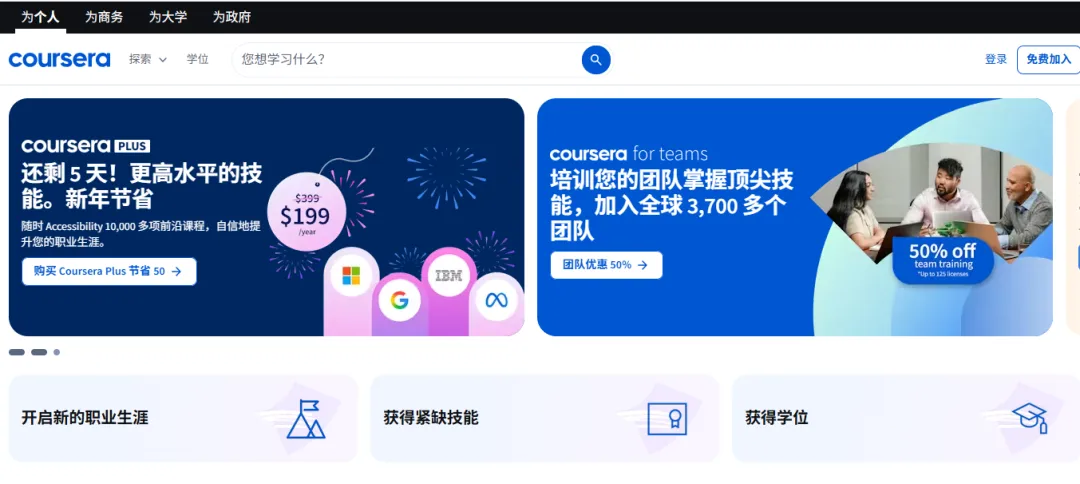This screenshot has width=1080, height=484.
Task: Click the certificate icon on 获得紧缺技能
Action: point(667,419)
